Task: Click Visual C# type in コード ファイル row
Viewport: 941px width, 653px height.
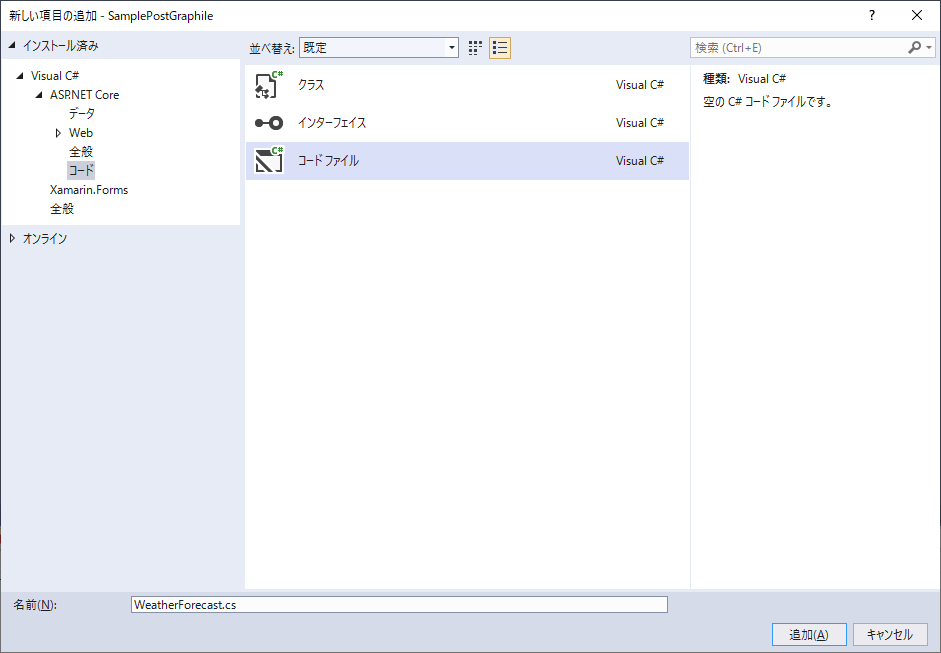Action: click(x=640, y=161)
